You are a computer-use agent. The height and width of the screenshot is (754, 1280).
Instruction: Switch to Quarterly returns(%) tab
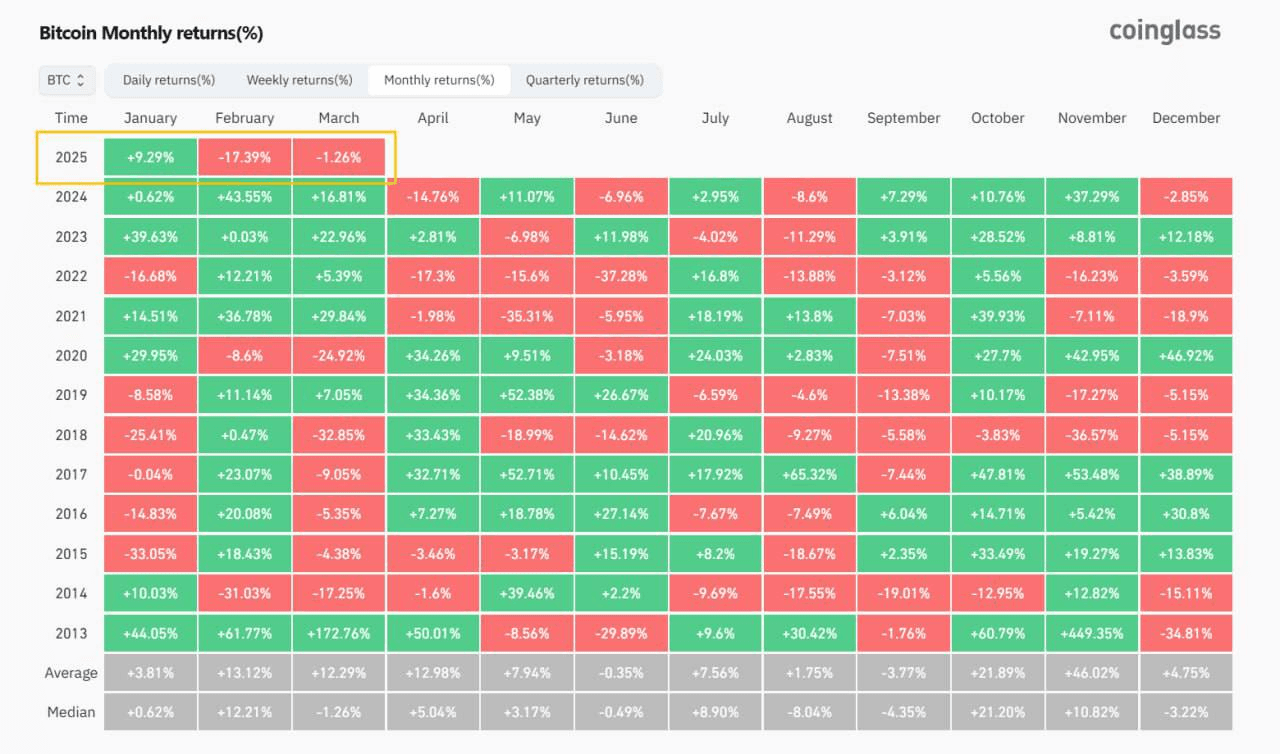585,80
